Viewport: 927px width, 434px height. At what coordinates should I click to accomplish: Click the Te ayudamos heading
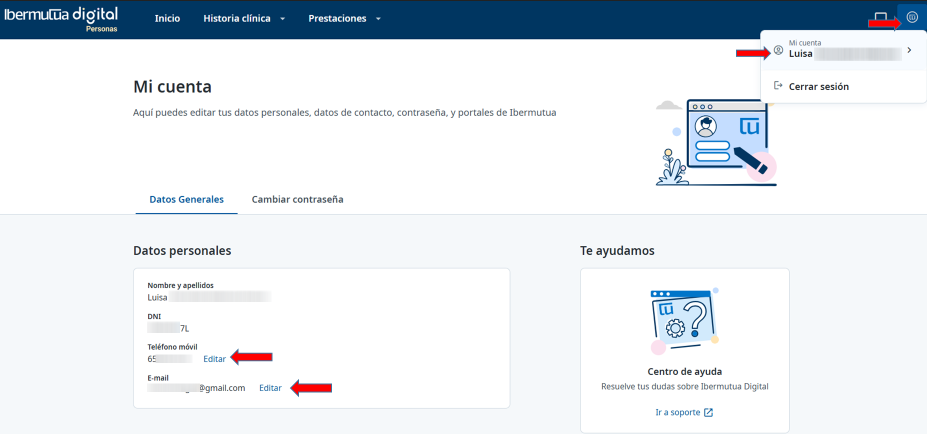click(617, 251)
